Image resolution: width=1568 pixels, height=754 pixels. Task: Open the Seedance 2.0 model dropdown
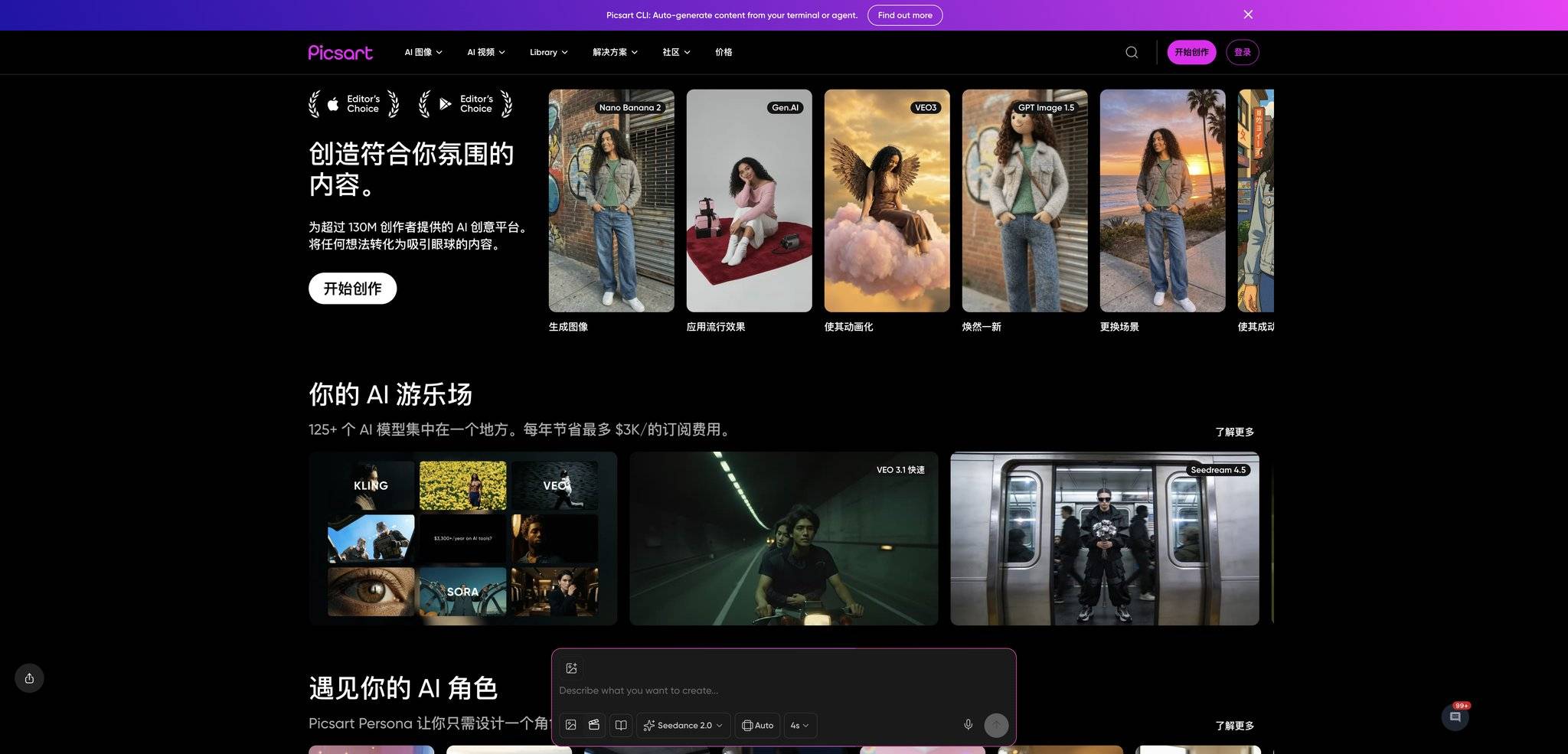click(683, 725)
